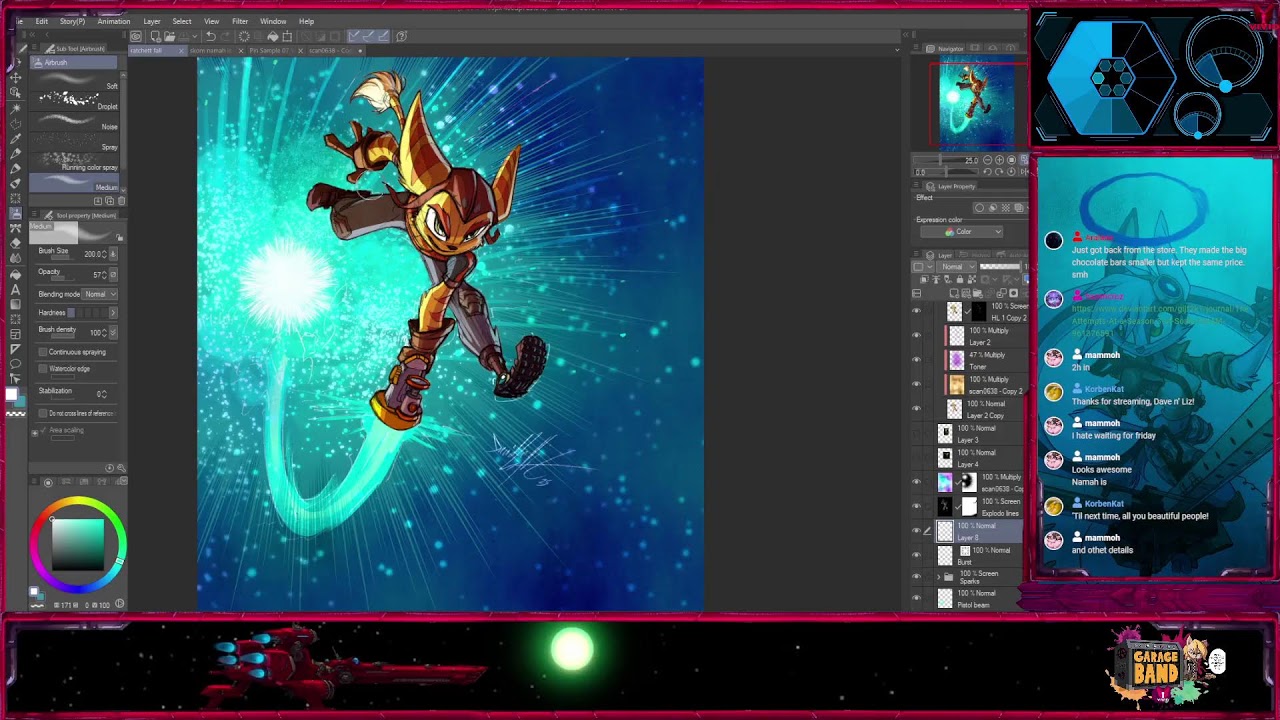Image resolution: width=1280 pixels, height=720 pixels.
Task: Open the Filter menu
Action: [240, 21]
